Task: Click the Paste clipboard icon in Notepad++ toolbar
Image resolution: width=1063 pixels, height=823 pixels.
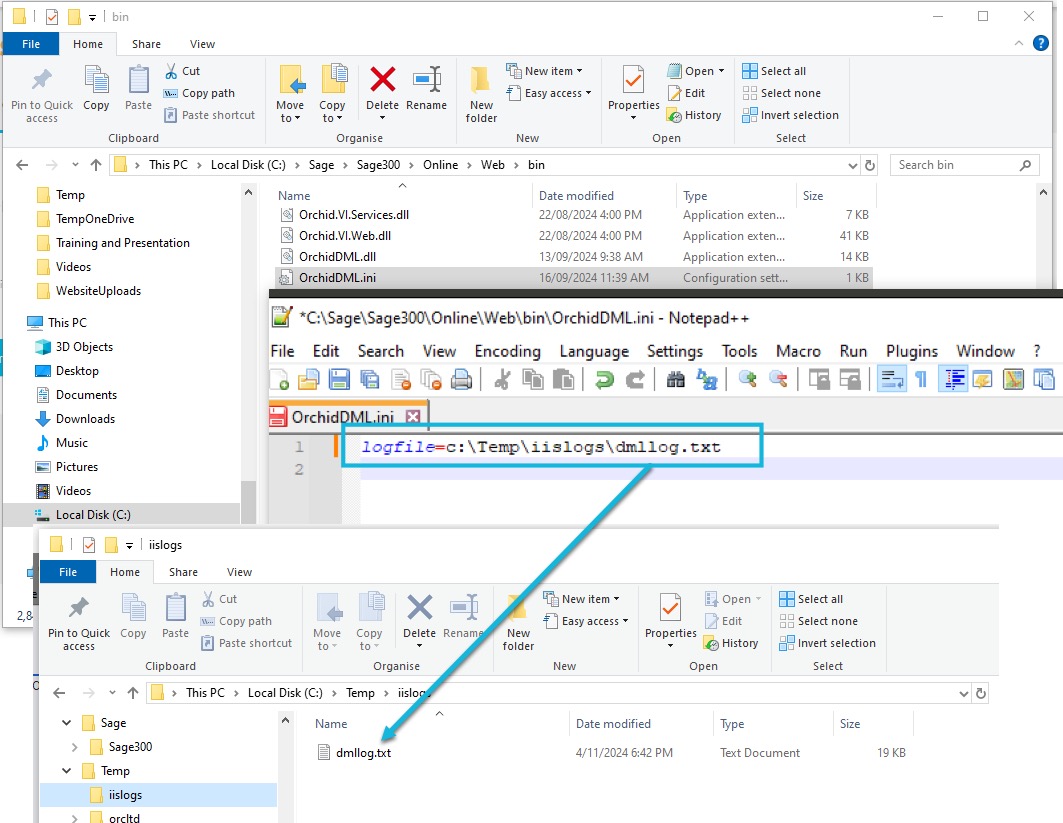Action: [x=563, y=380]
